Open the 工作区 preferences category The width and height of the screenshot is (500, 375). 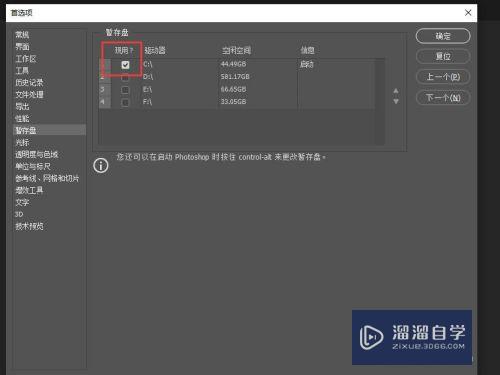[26, 59]
